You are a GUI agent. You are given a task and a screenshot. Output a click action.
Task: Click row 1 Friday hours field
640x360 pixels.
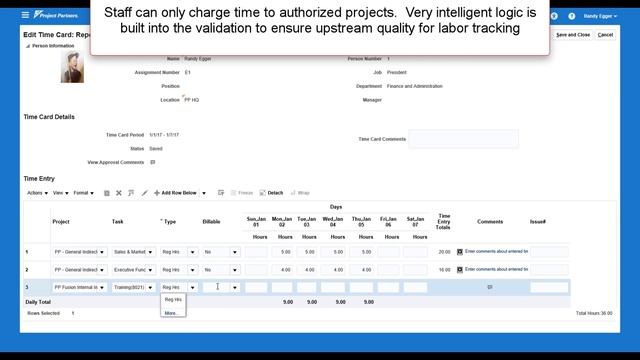(388, 252)
